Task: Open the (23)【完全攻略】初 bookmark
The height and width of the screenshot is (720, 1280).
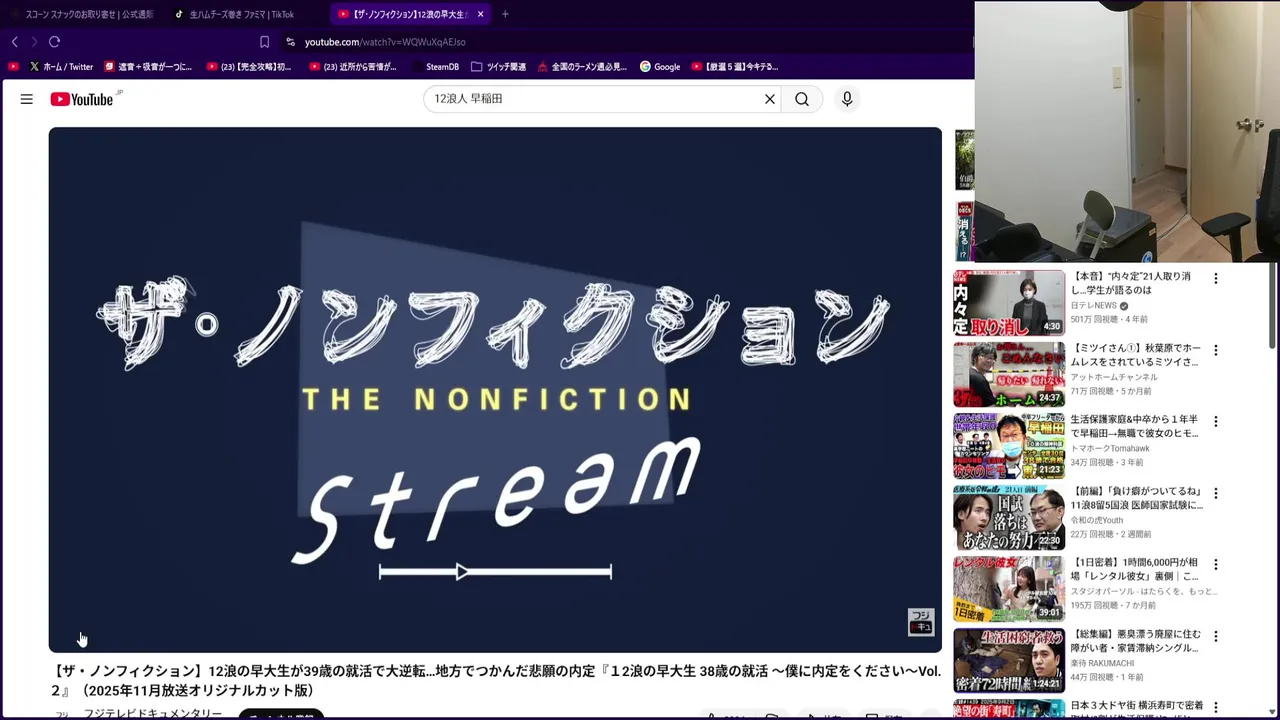Action: click(249, 67)
